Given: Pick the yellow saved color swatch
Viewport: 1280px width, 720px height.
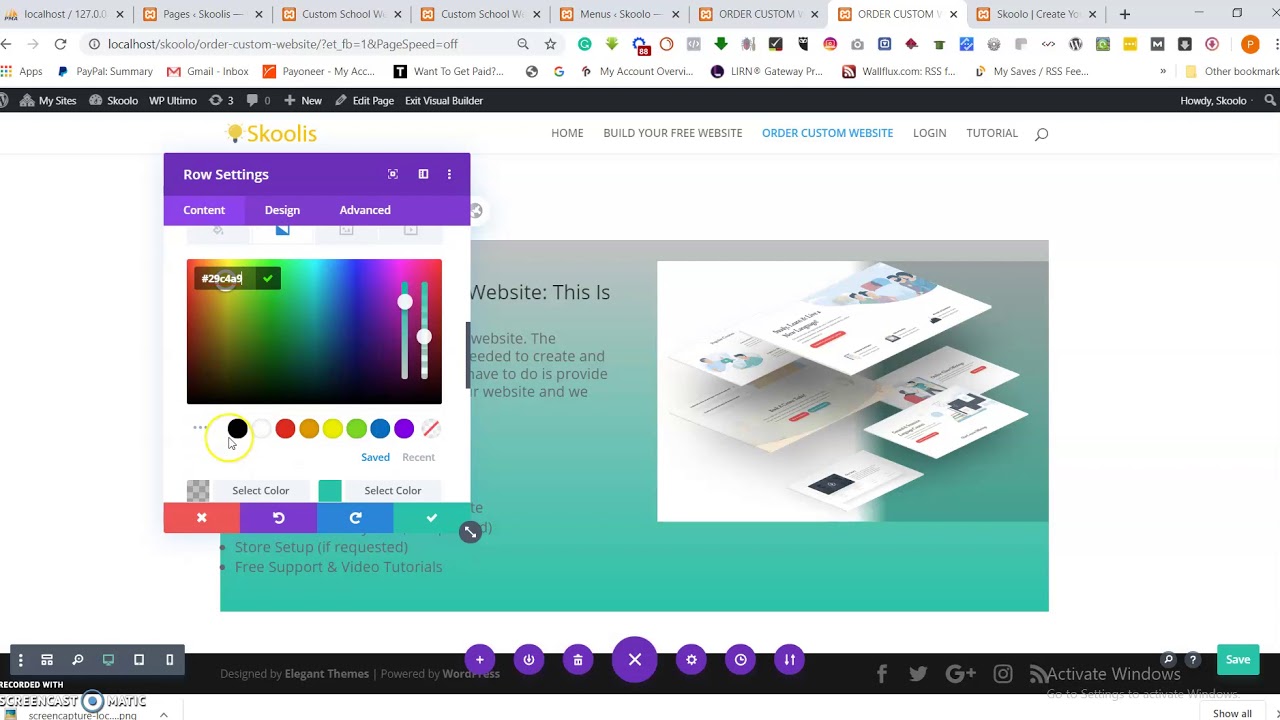Looking at the screenshot, I should pos(333,429).
